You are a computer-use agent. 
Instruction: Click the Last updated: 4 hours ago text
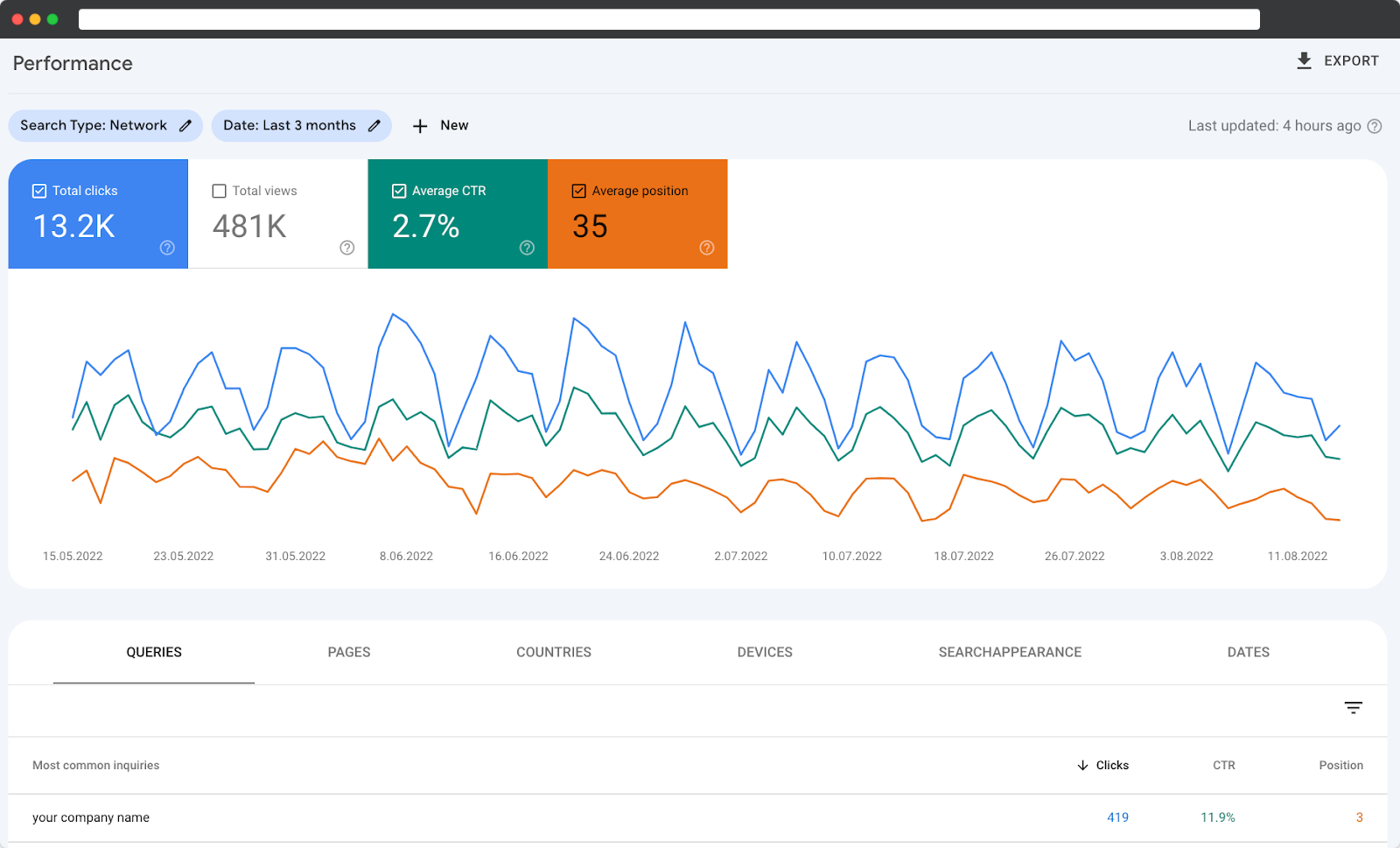click(x=1274, y=126)
